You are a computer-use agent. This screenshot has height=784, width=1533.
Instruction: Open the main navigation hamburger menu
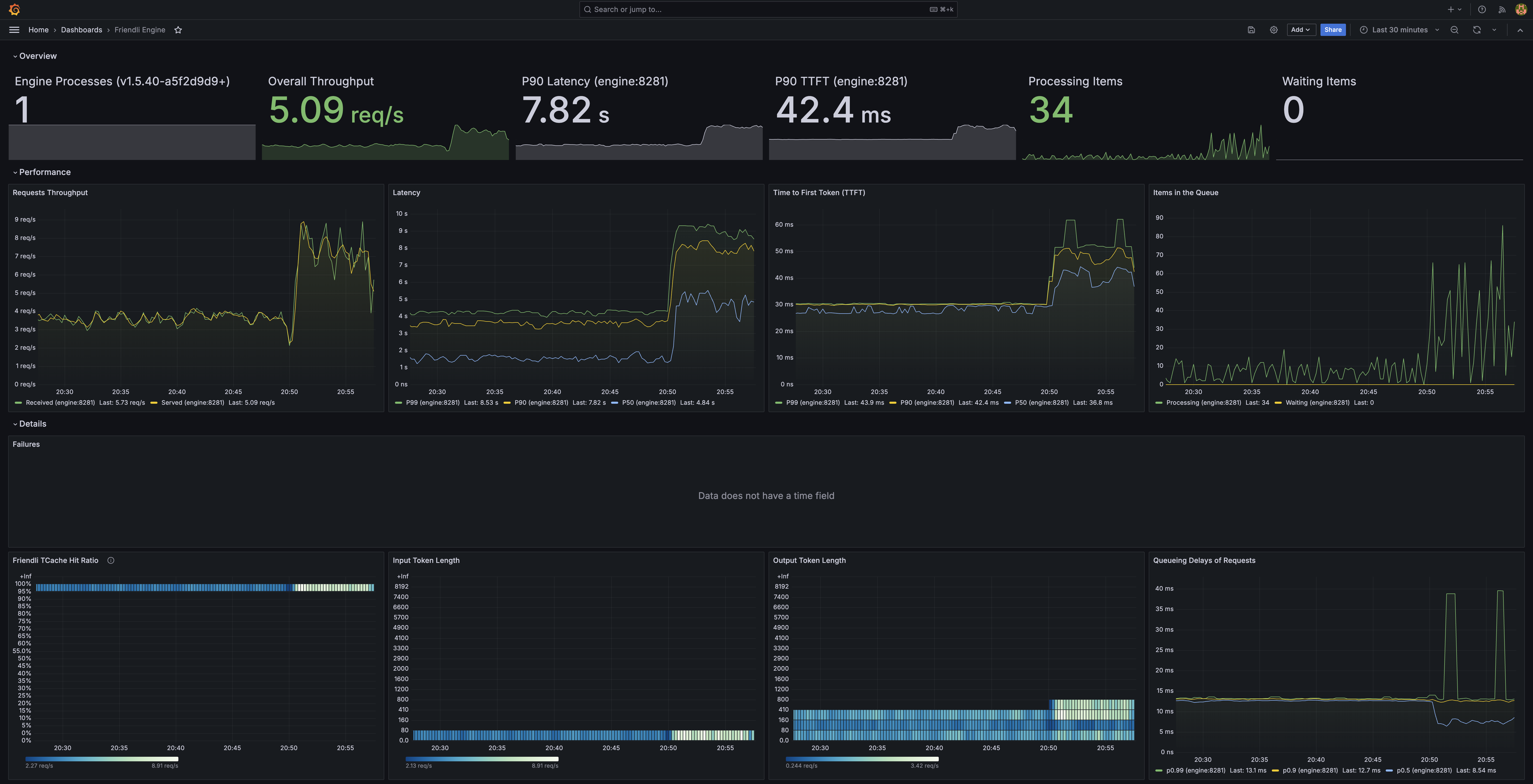click(x=14, y=30)
